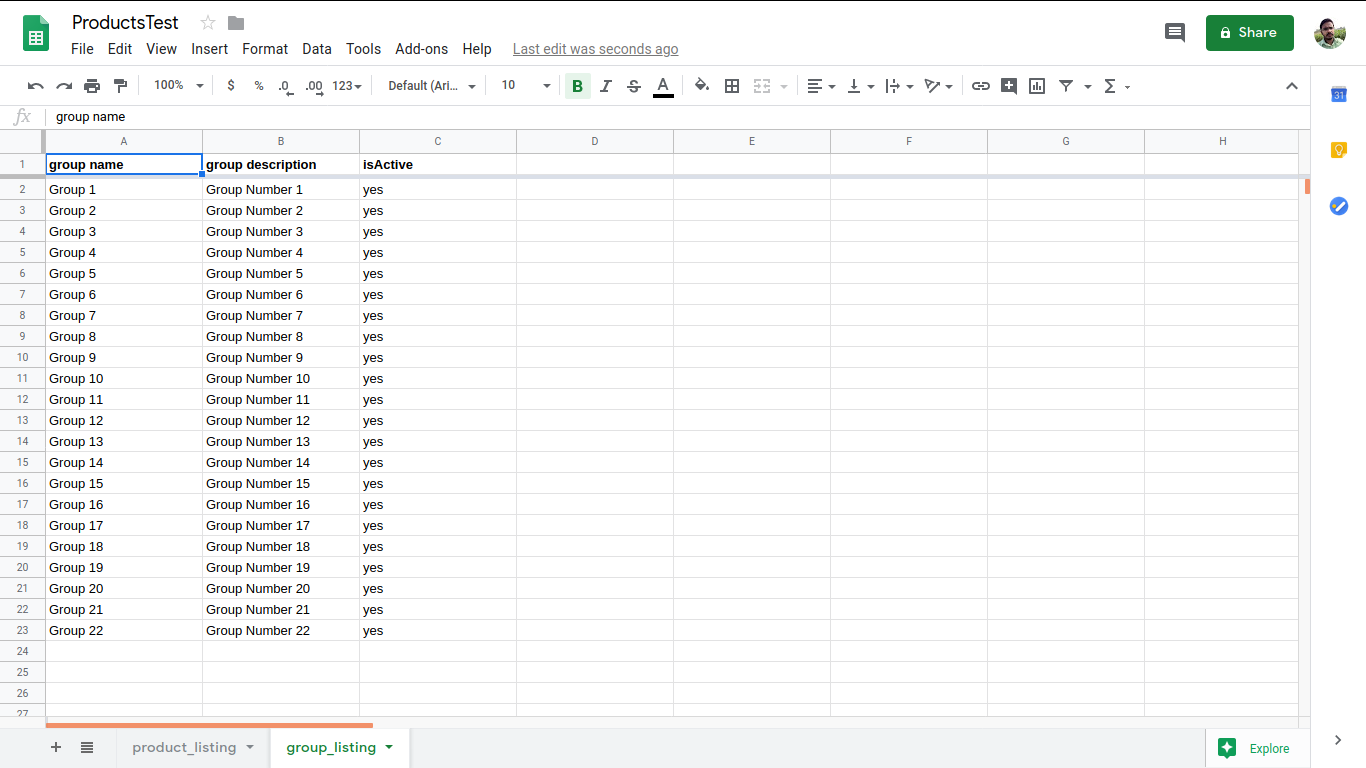Insert a link with the link icon
Image resolution: width=1366 pixels, height=768 pixels.
pos(981,86)
